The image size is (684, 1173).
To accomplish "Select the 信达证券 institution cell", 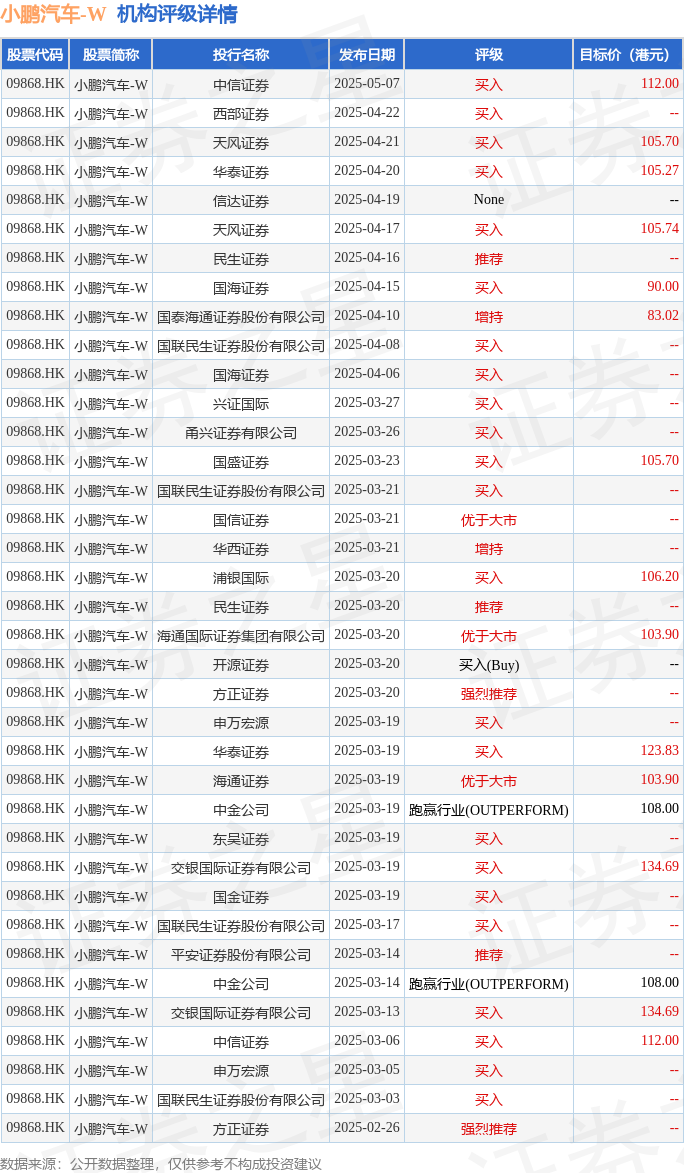I will click(240, 200).
